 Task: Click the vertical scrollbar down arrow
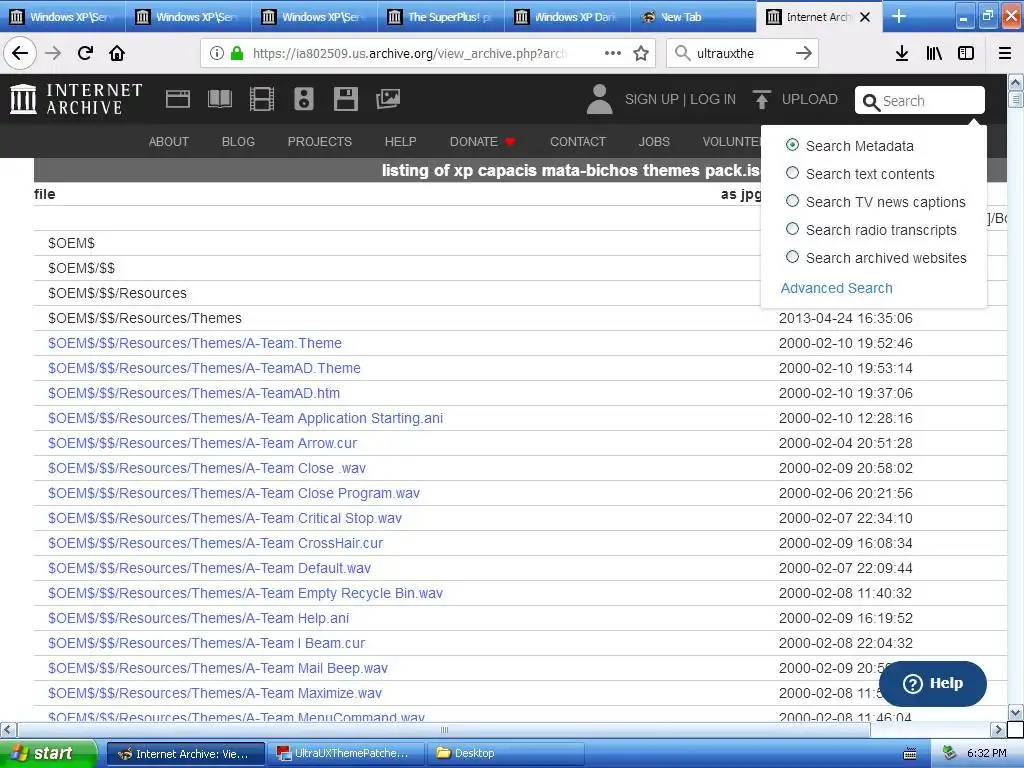1016,712
